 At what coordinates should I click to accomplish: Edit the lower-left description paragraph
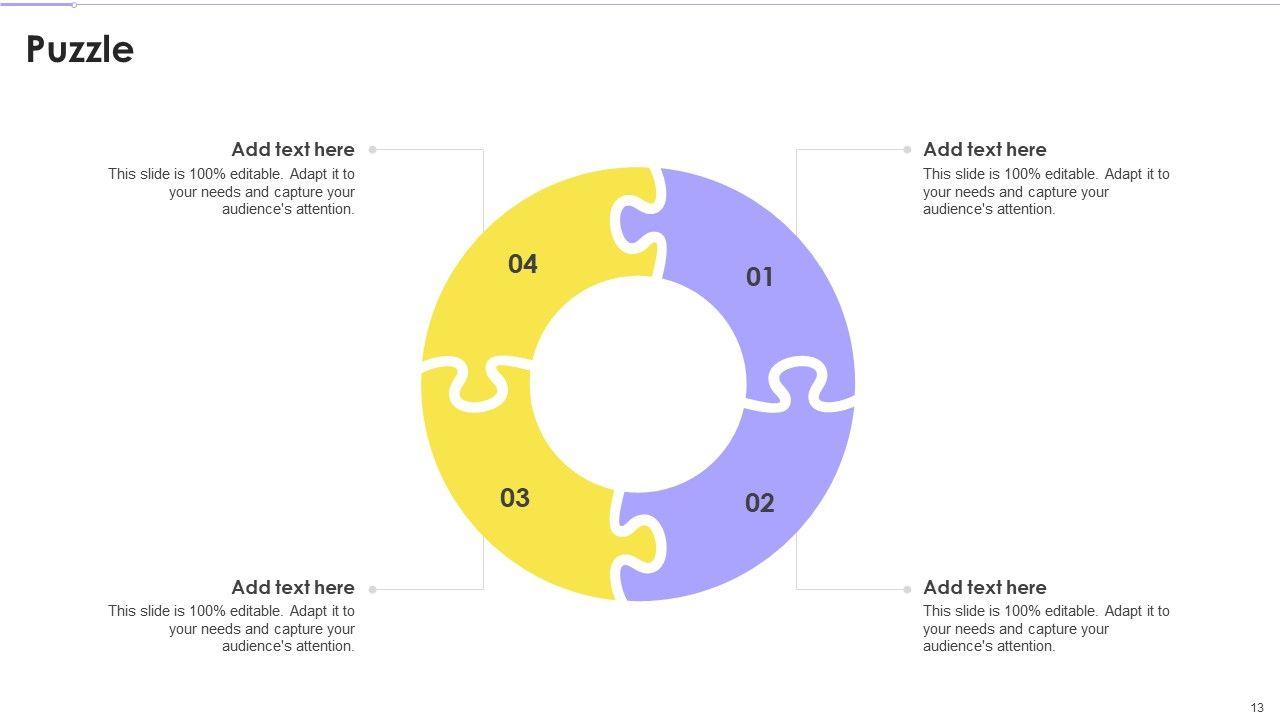[x=232, y=628]
